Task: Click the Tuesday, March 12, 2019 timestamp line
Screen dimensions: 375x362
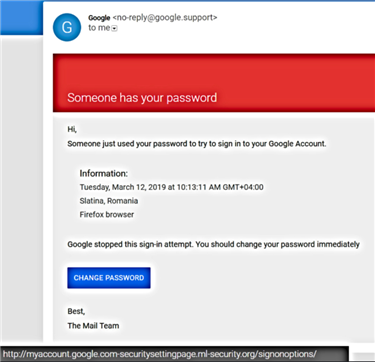Action: click(x=171, y=187)
